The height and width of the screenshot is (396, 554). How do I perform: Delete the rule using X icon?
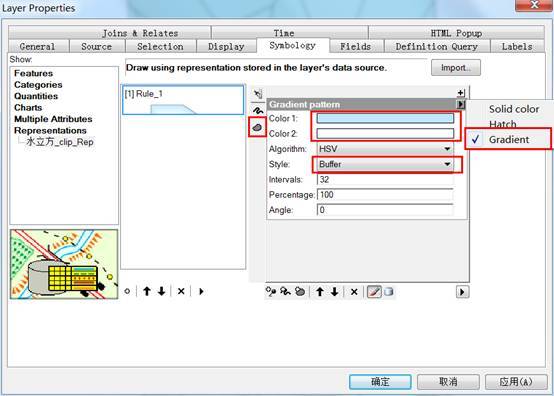181,291
